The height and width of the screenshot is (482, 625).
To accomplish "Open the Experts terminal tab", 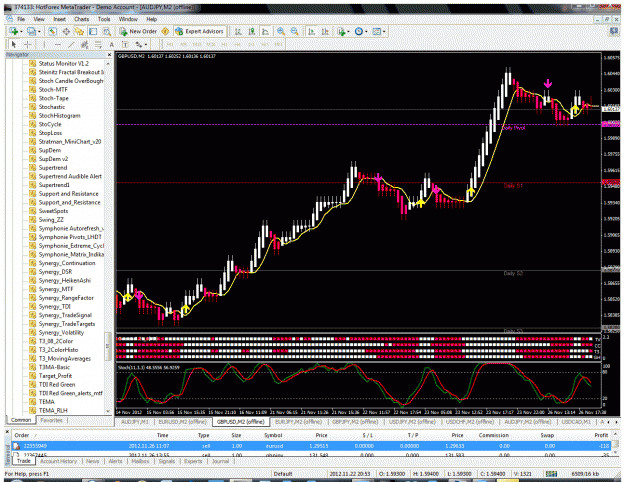I will [193, 461].
